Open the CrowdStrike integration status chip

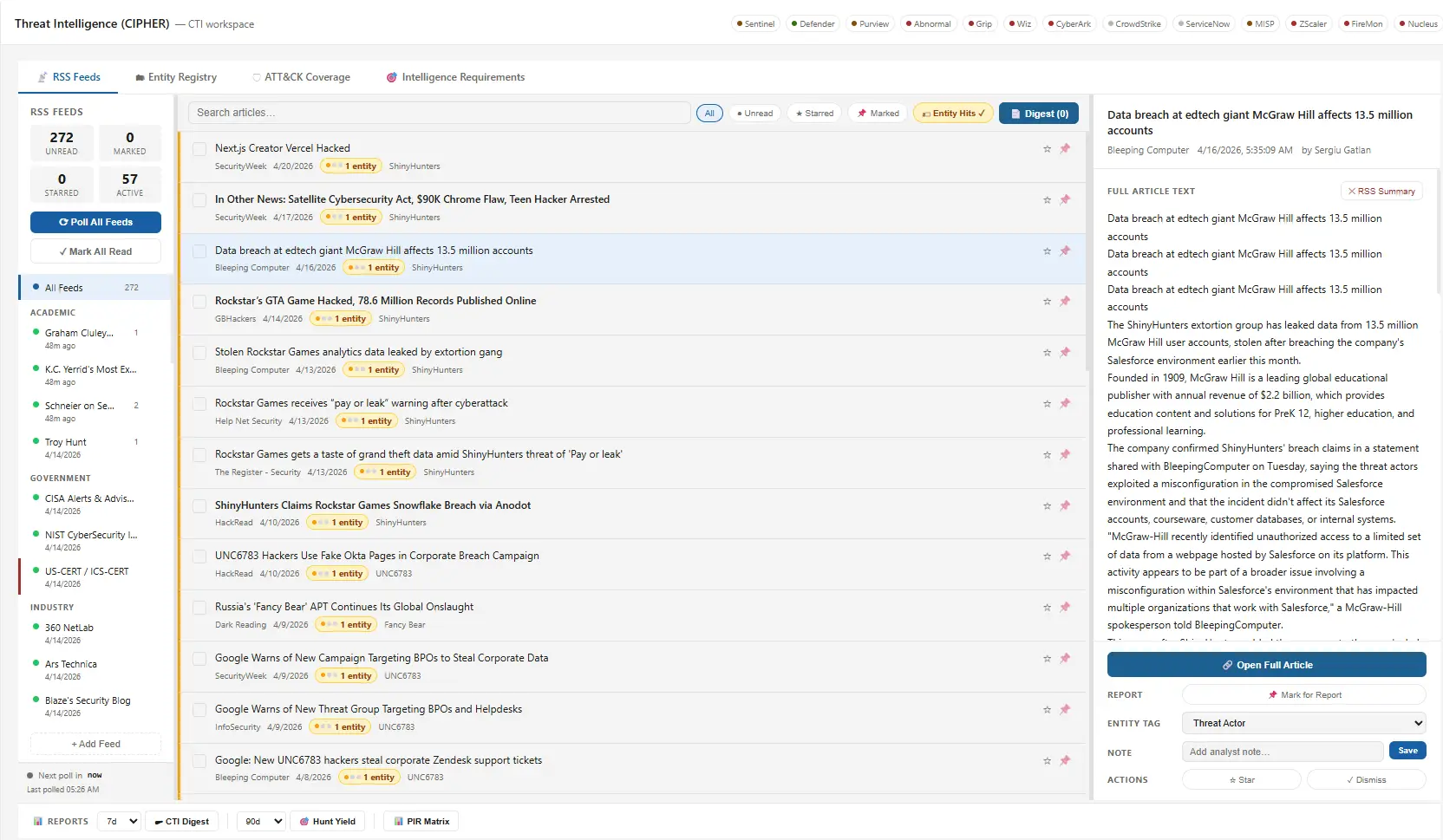tap(1135, 24)
